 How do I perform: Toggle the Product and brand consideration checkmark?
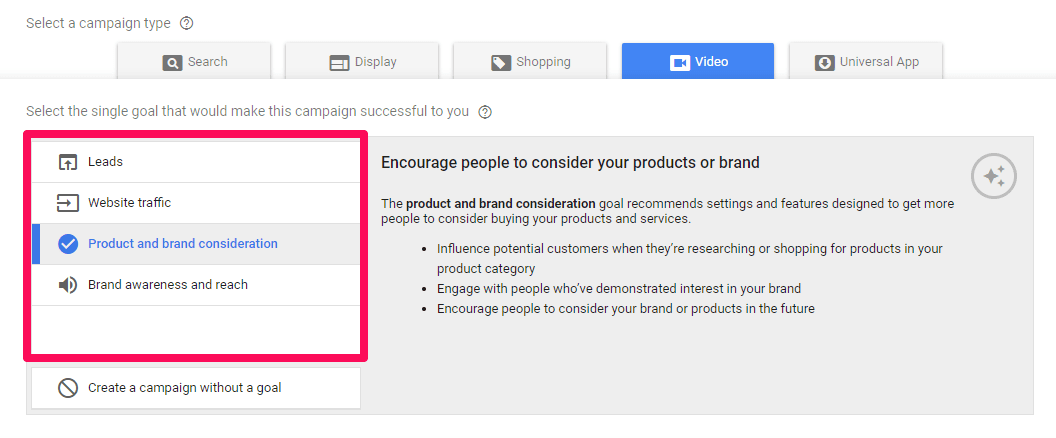coord(68,244)
